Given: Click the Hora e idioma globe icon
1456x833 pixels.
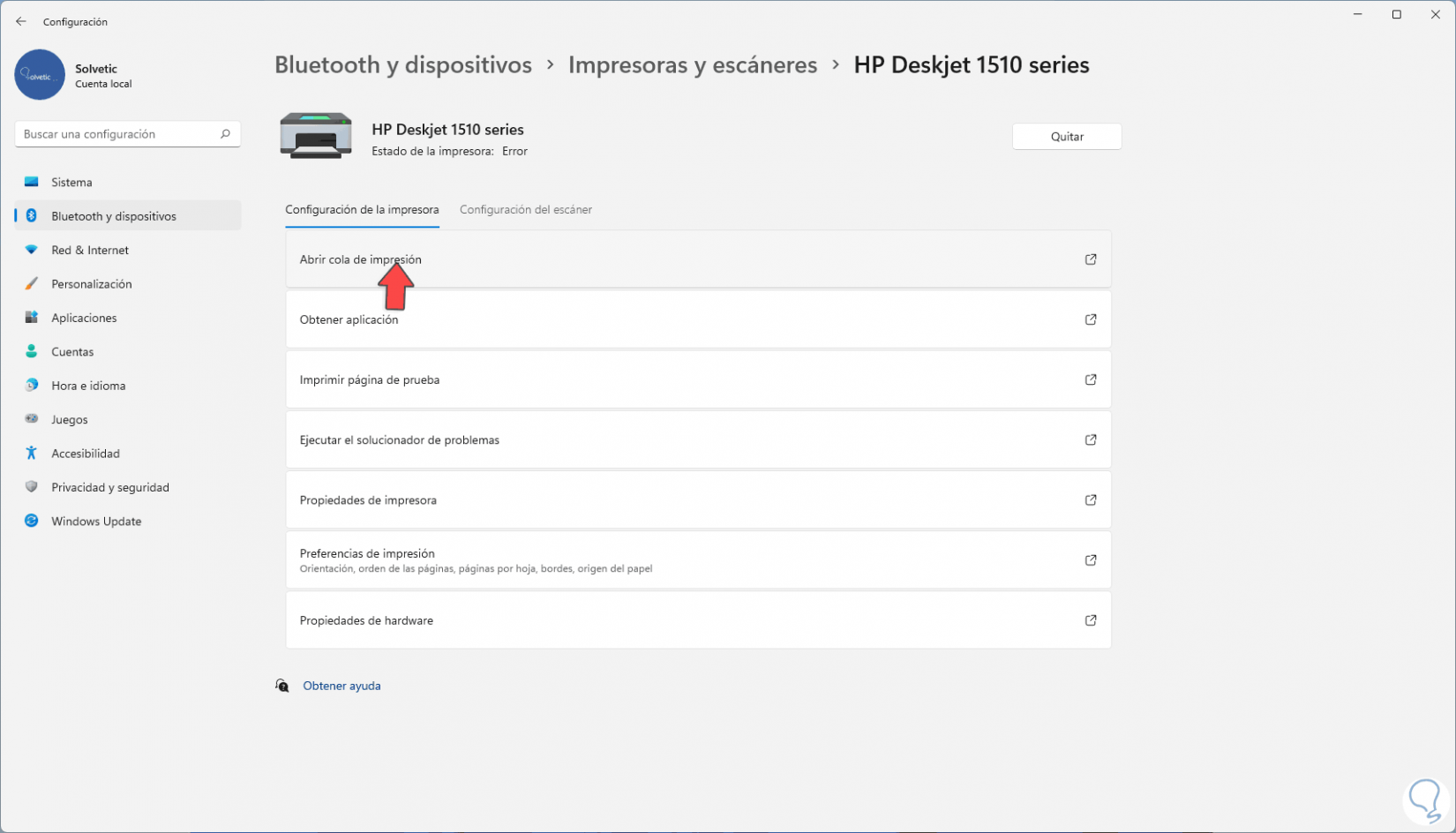Looking at the screenshot, I should [x=32, y=386].
